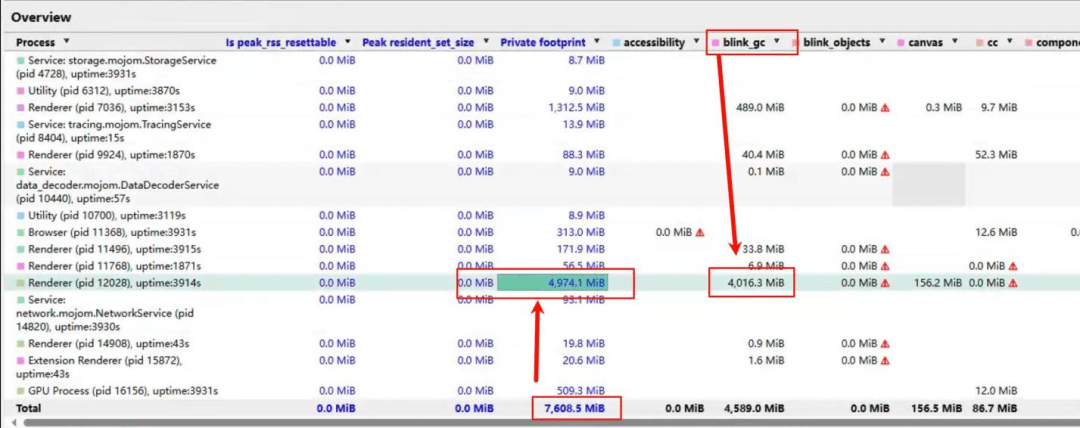The height and width of the screenshot is (428, 1080).
Task: Click warning icon in Extension Renderer blink_objects cell
Action: pos(885,360)
